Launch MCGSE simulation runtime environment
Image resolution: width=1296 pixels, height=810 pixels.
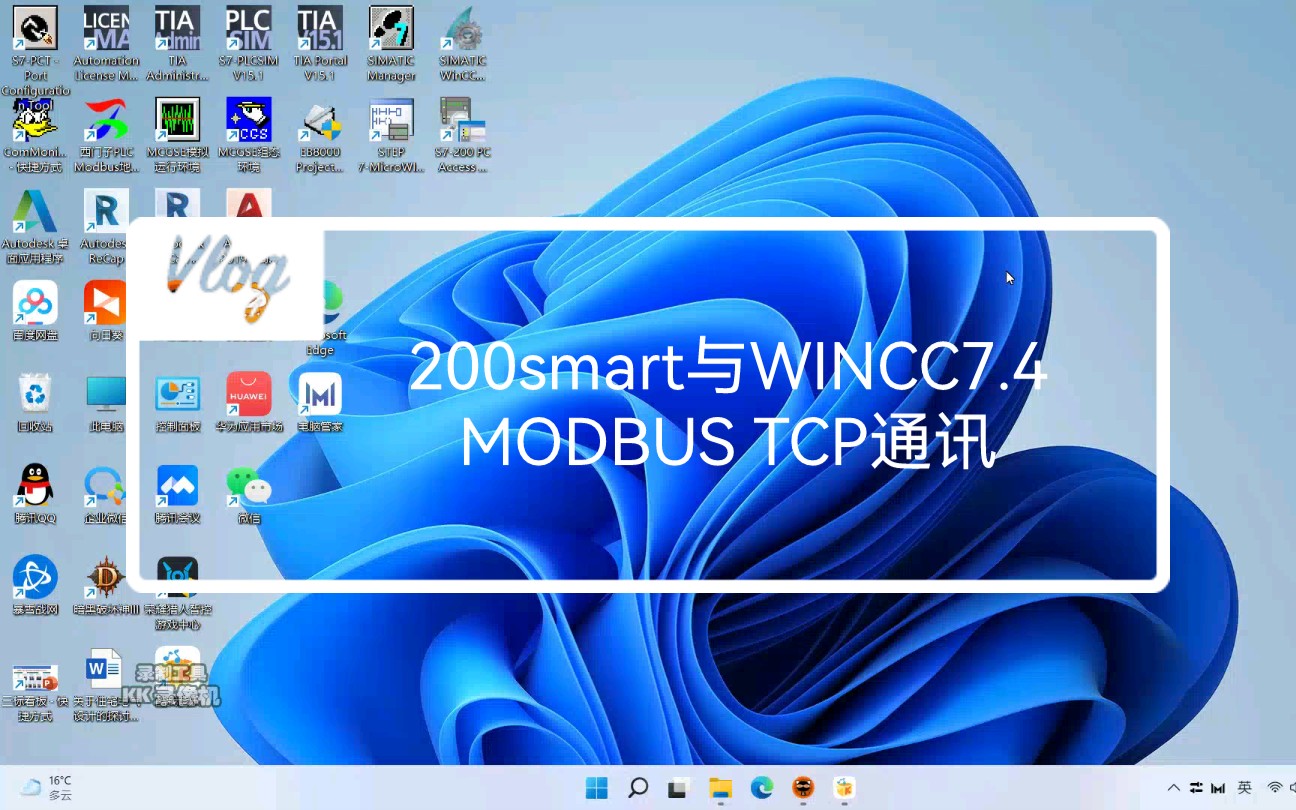178,121
